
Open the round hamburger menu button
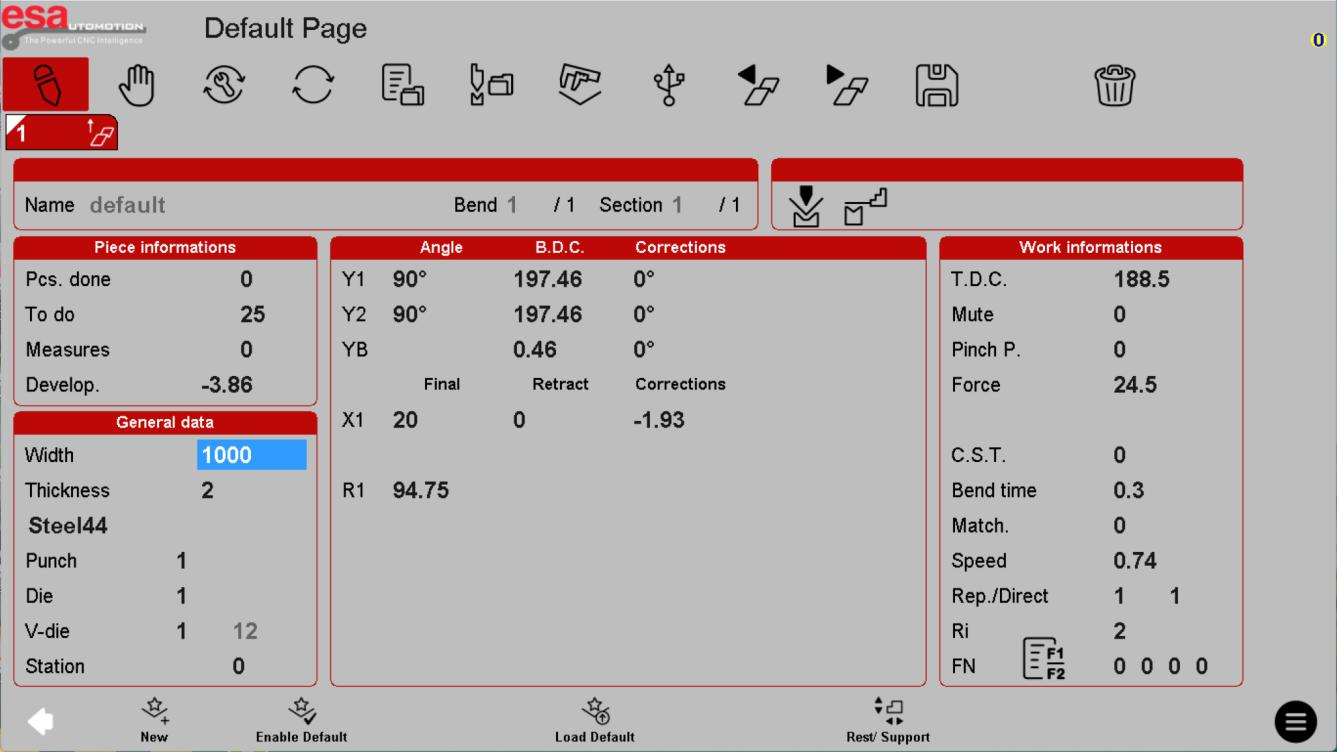click(1295, 722)
